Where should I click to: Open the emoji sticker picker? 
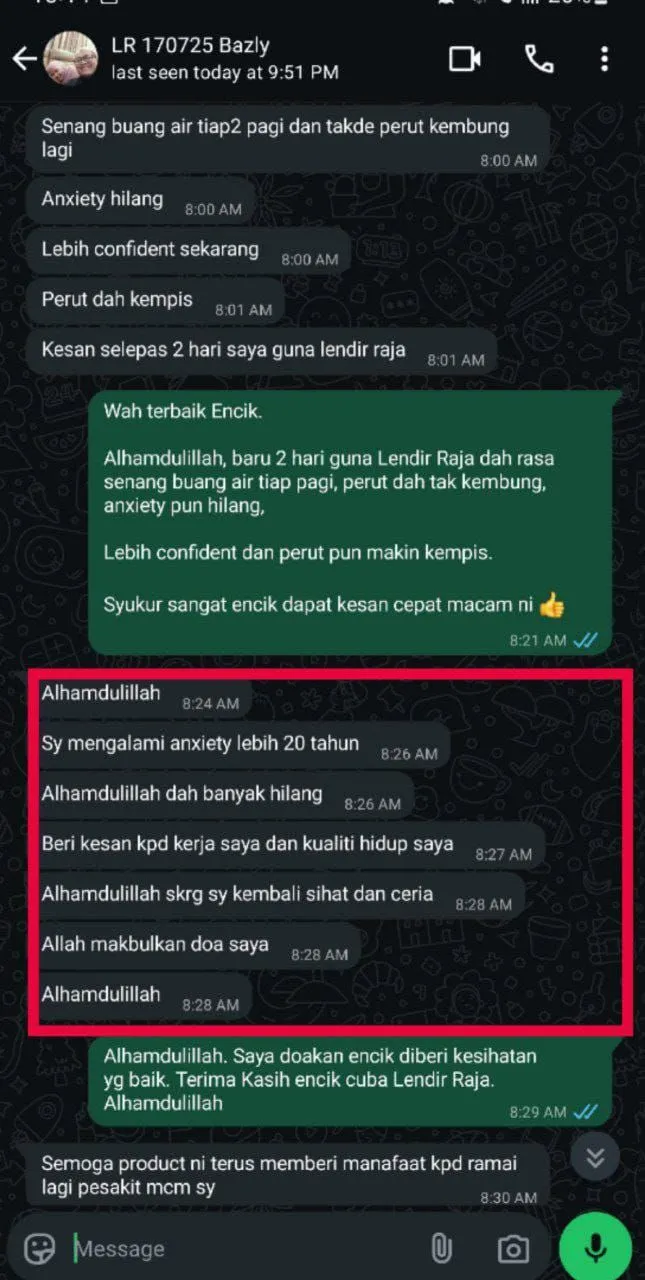[40, 1248]
